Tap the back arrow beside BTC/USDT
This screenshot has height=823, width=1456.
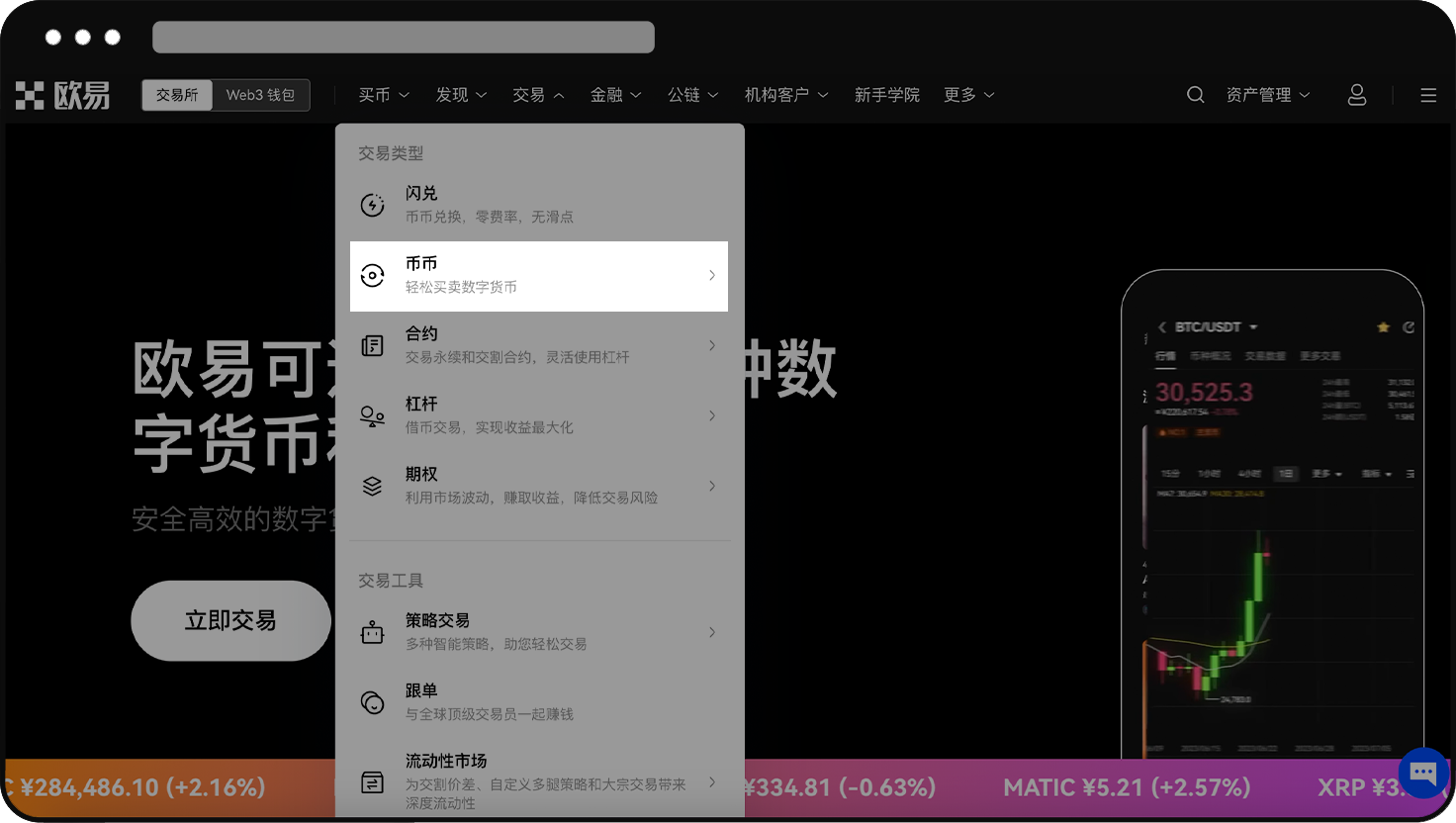click(1162, 327)
